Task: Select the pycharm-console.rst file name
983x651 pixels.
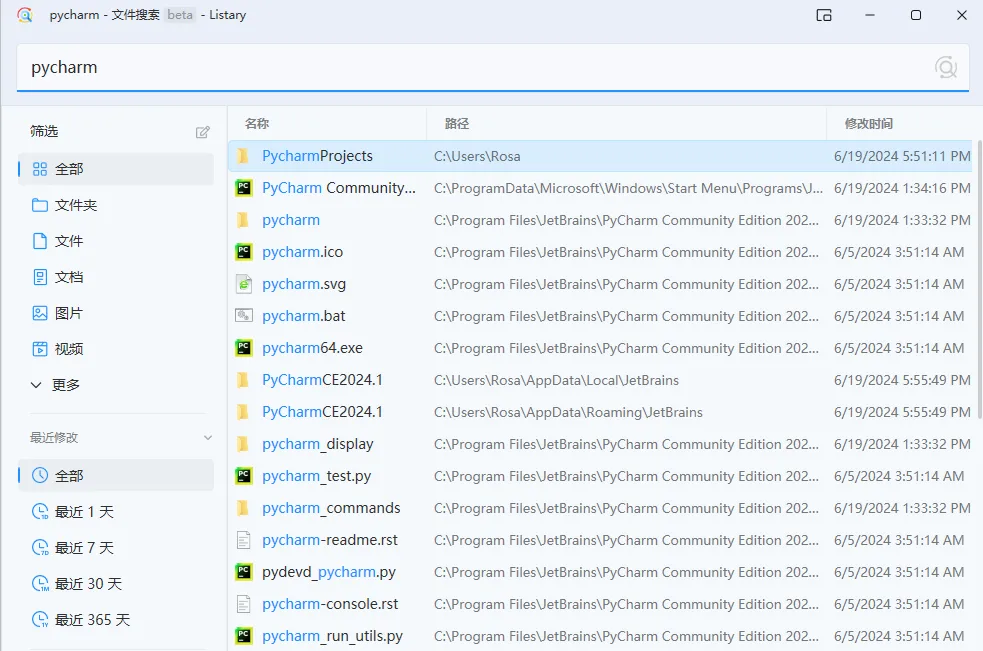Action: pyautogui.click(x=330, y=603)
